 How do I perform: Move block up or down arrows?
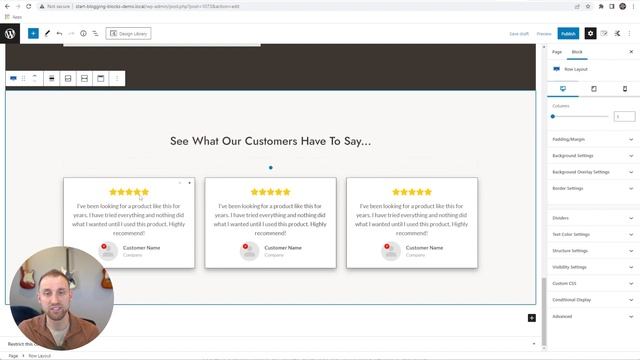(x=34, y=78)
